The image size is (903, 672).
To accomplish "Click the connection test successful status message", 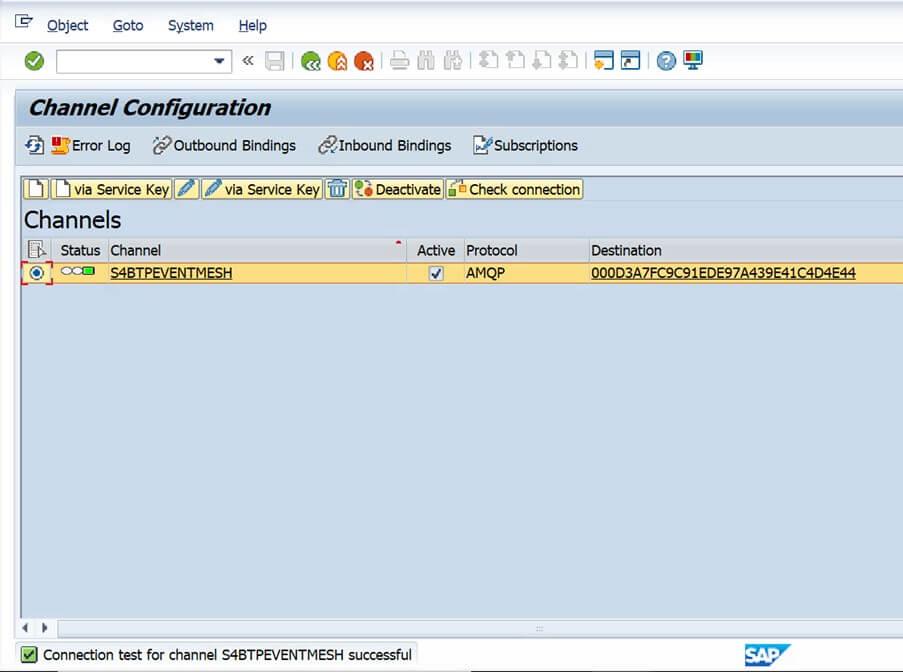I will tap(227, 655).
